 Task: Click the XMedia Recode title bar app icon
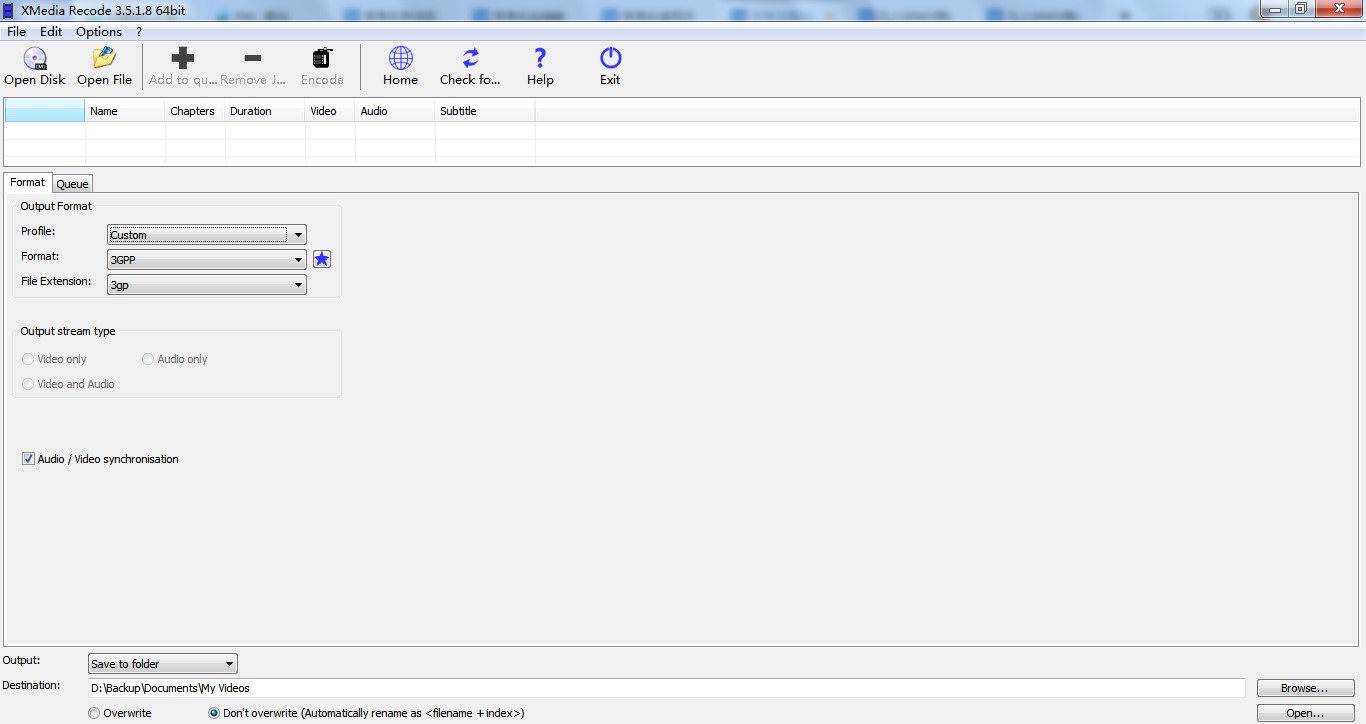click(x=9, y=9)
